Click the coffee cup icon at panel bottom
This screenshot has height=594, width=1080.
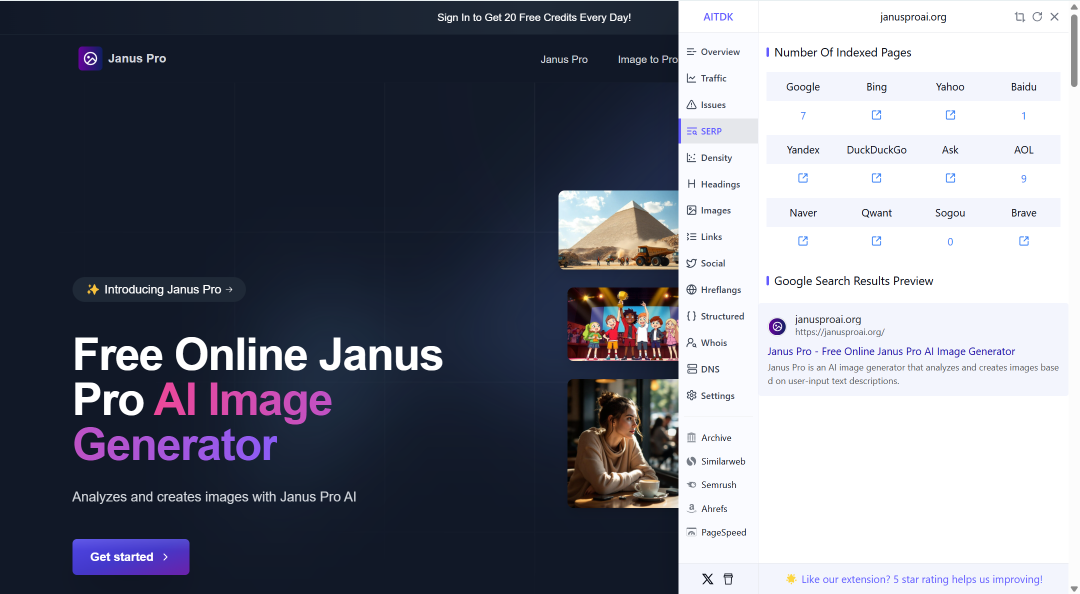pos(728,579)
